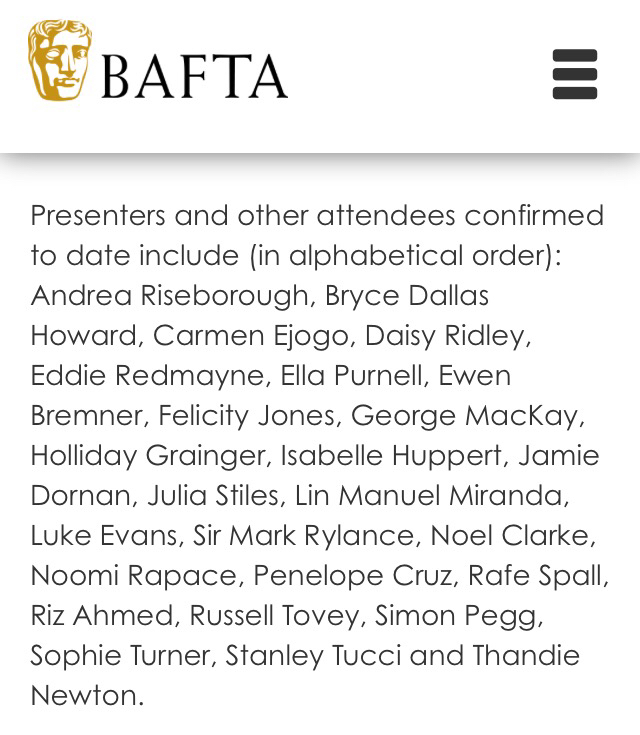Select the name Noomi Rapace
Screen dimensions: 640x735
(x=134, y=576)
